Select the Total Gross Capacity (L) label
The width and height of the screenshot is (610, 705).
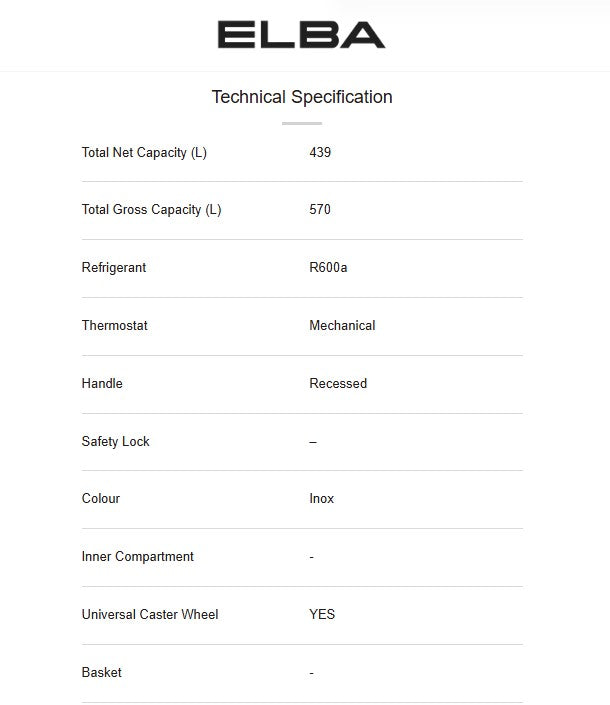pyautogui.click(x=151, y=210)
